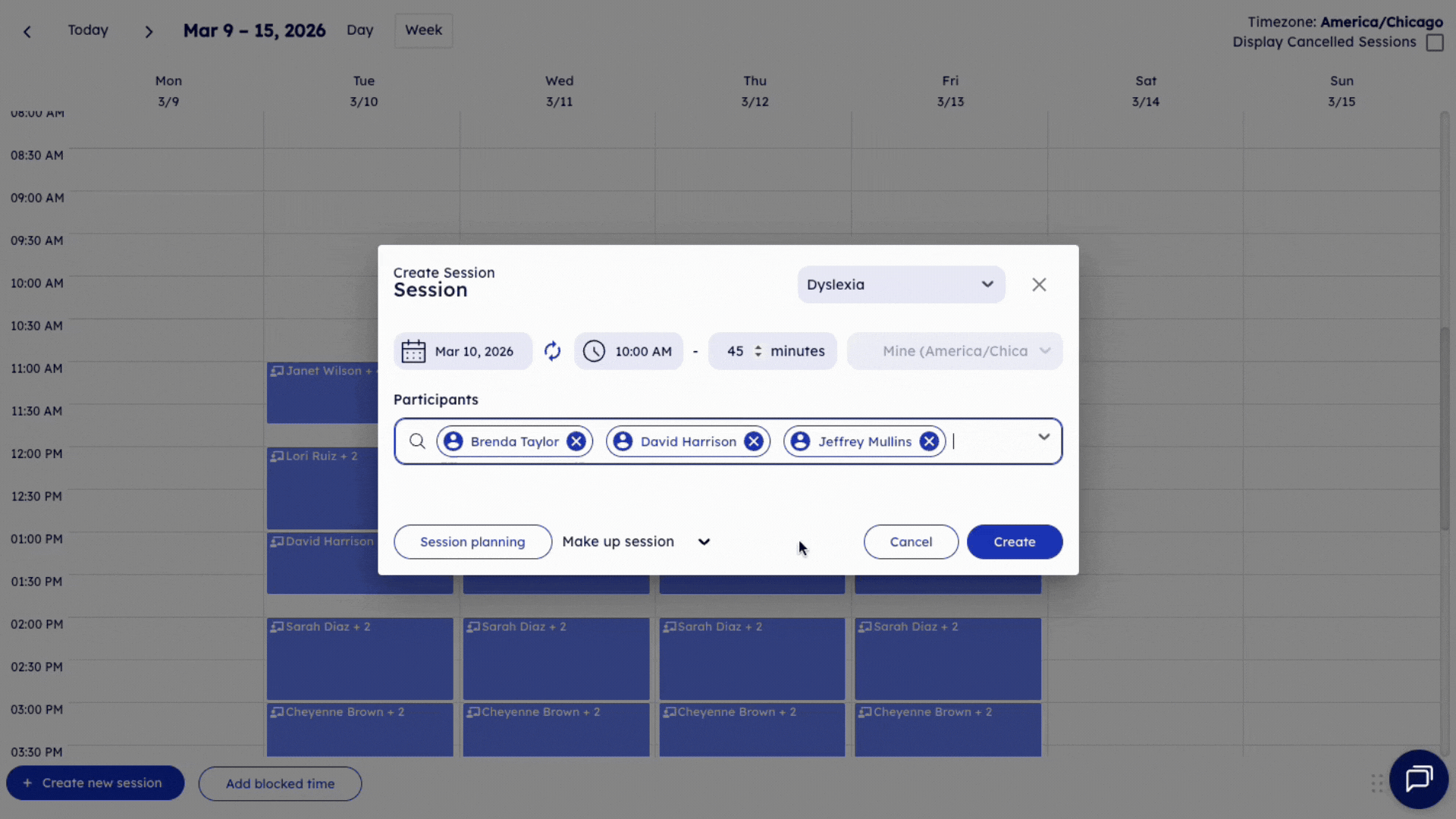The image size is (1456, 819).
Task: Switch to Day view
Action: coord(359,30)
